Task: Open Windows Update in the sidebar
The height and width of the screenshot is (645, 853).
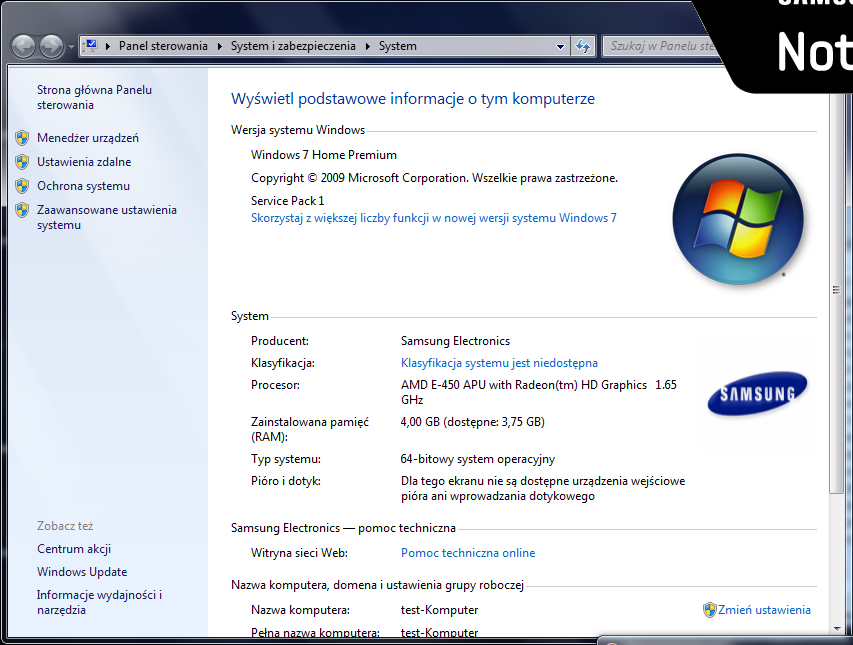Action: pyautogui.click(x=82, y=572)
